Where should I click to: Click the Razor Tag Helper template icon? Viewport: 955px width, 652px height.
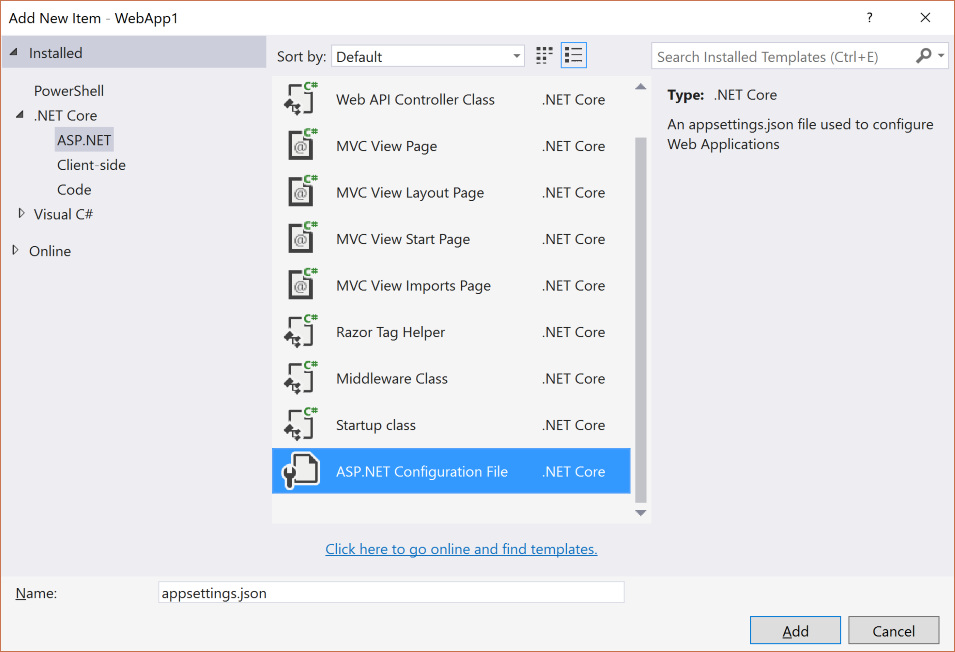coord(301,332)
